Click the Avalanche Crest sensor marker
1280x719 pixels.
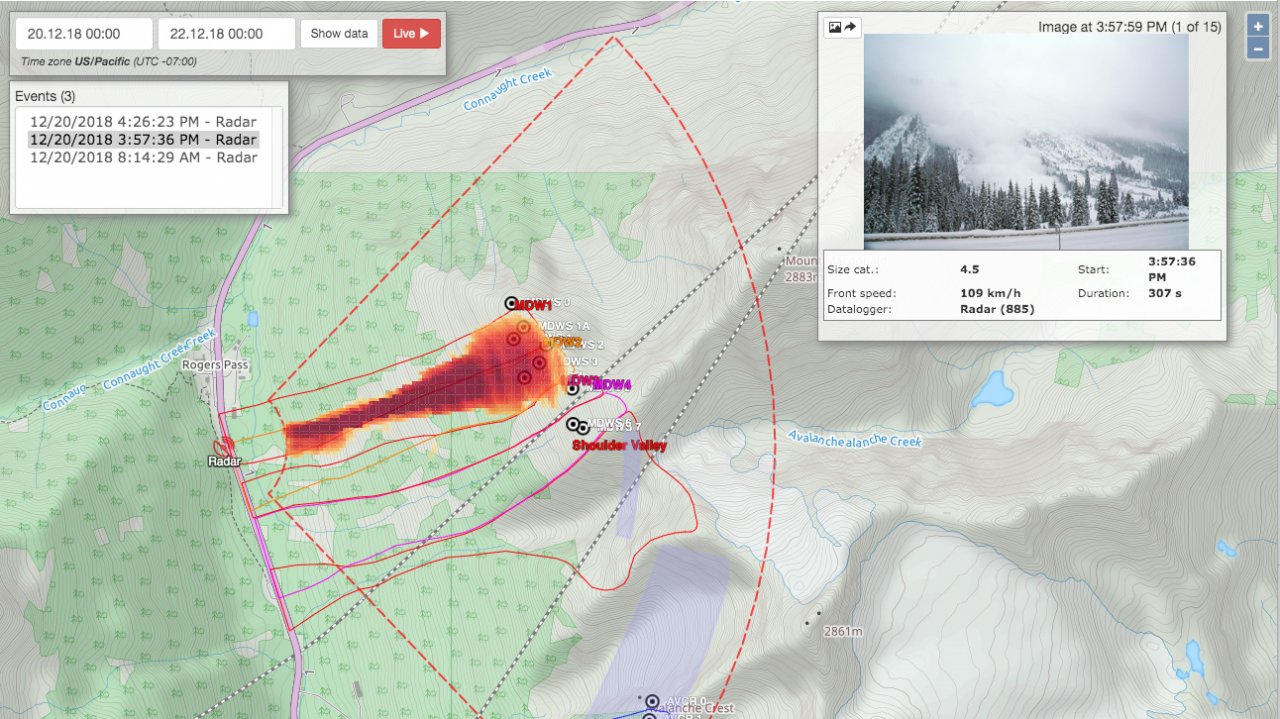(x=652, y=702)
